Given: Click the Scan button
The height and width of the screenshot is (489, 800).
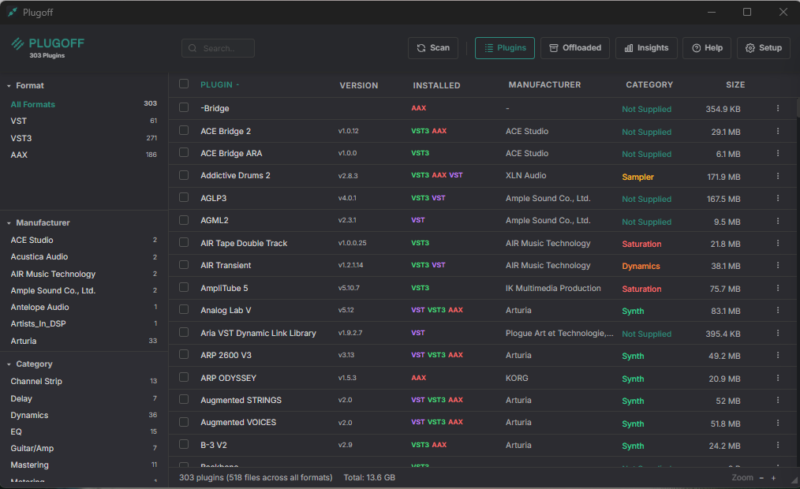Looking at the screenshot, I should [433, 48].
